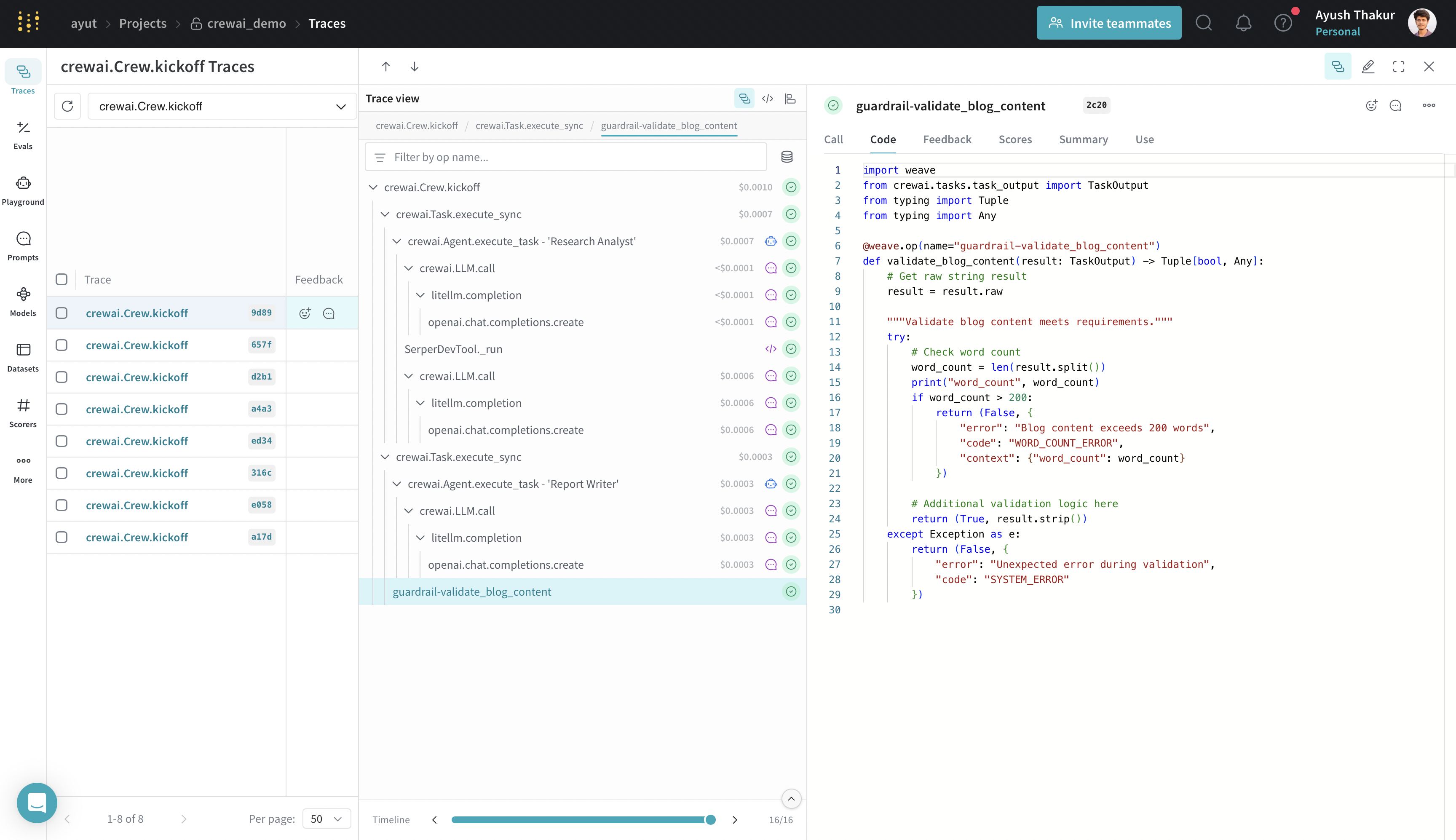Add emoji reaction to trace 9d89

305,313
